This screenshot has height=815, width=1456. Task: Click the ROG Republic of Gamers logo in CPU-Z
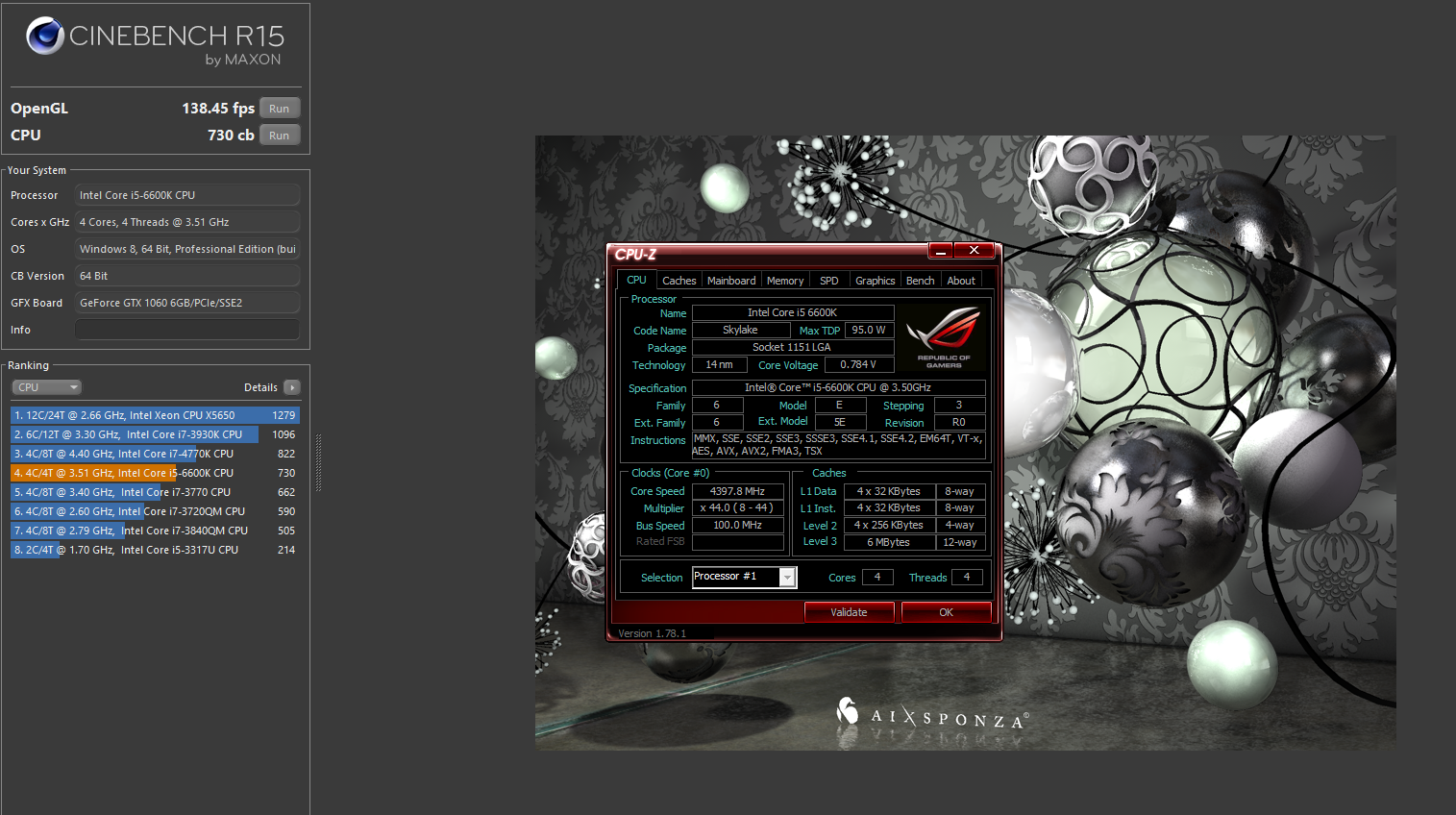pyautogui.click(x=944, y=338)
